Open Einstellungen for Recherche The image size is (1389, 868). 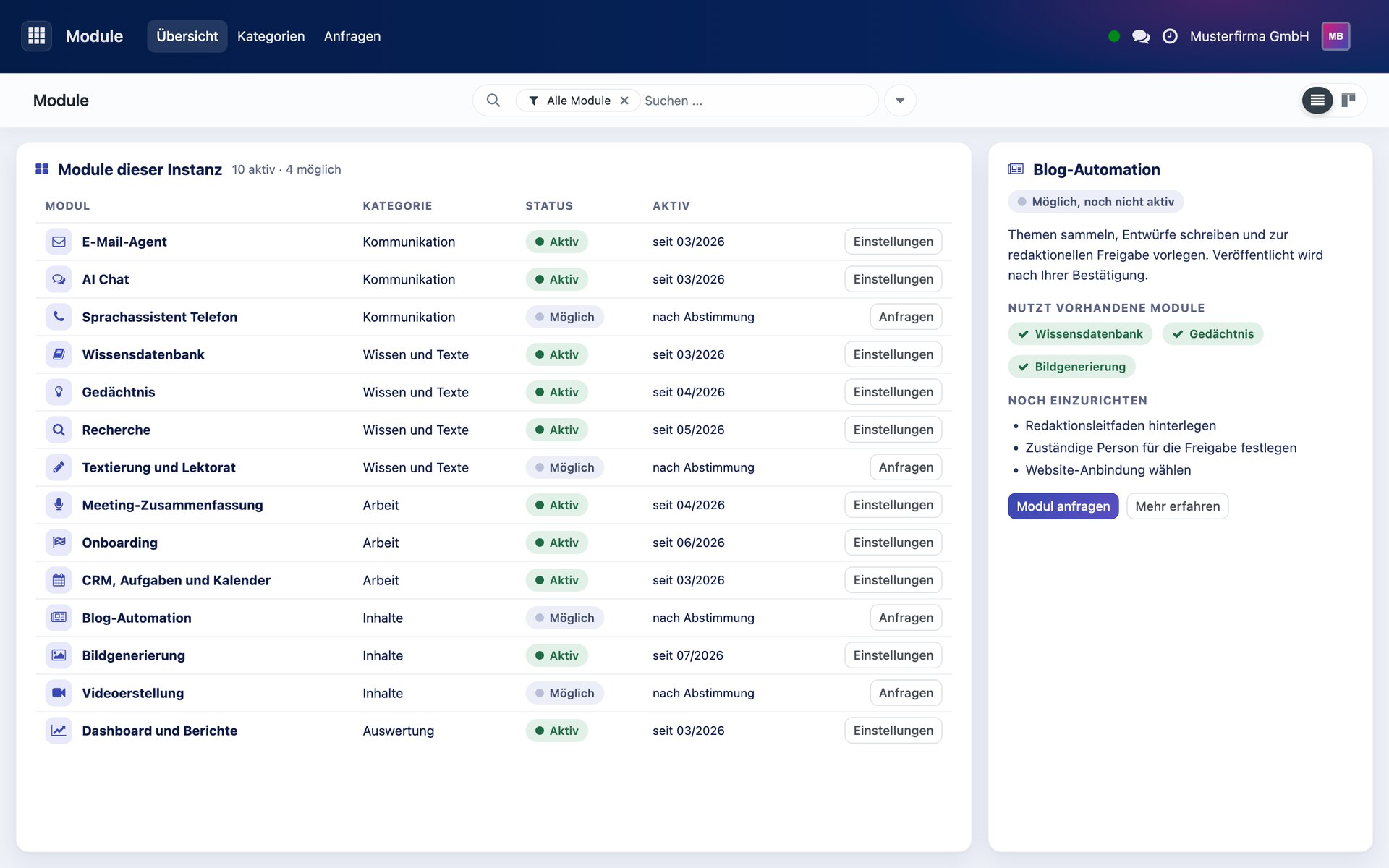point(893,430)
